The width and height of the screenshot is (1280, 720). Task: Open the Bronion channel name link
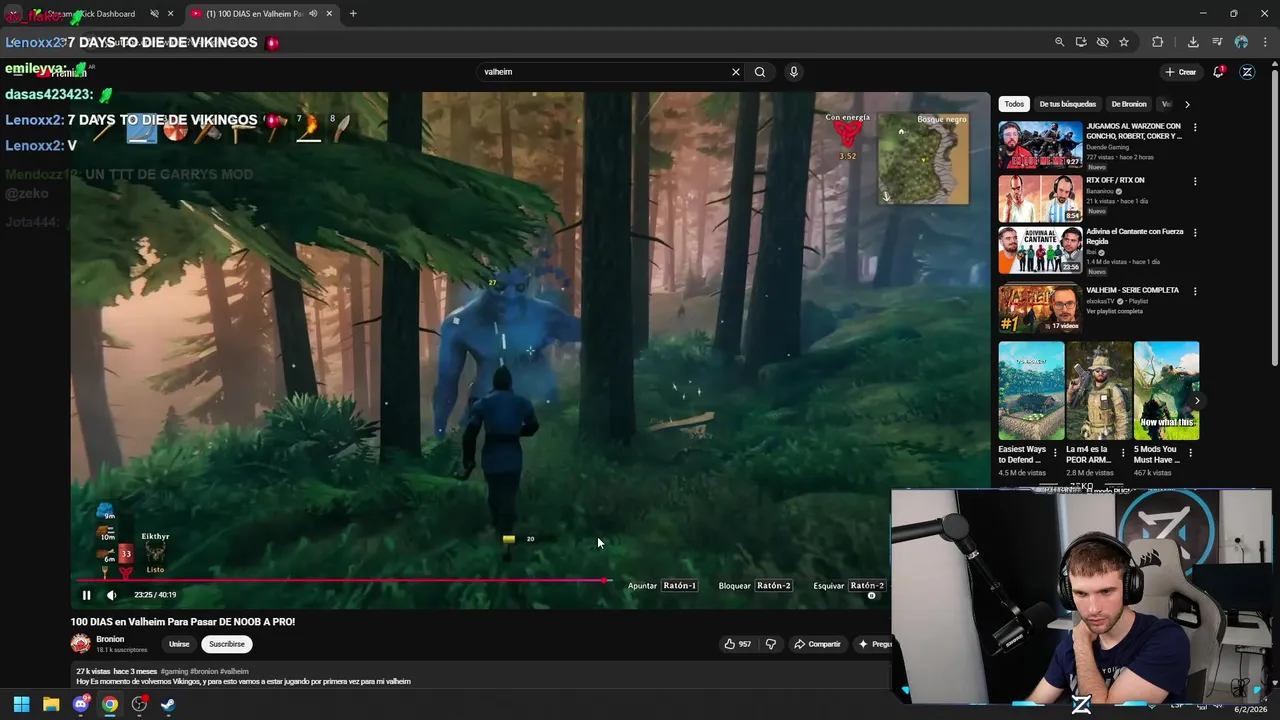(110, 639)
